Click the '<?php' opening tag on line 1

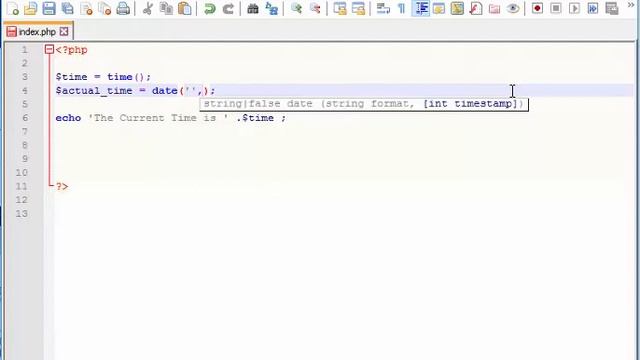[71, 50]
